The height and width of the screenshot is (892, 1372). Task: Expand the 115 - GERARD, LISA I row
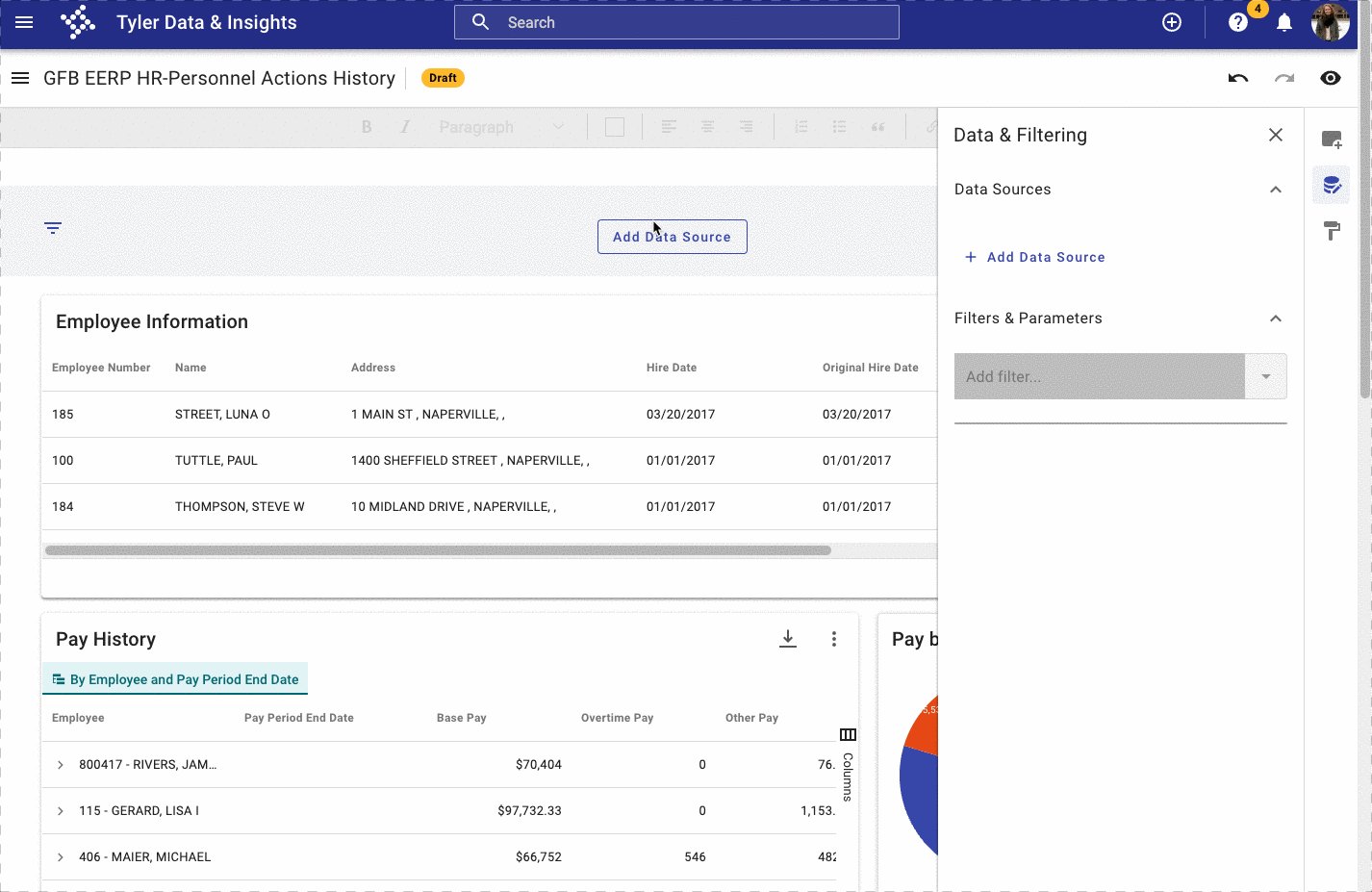tap(61, 811)
